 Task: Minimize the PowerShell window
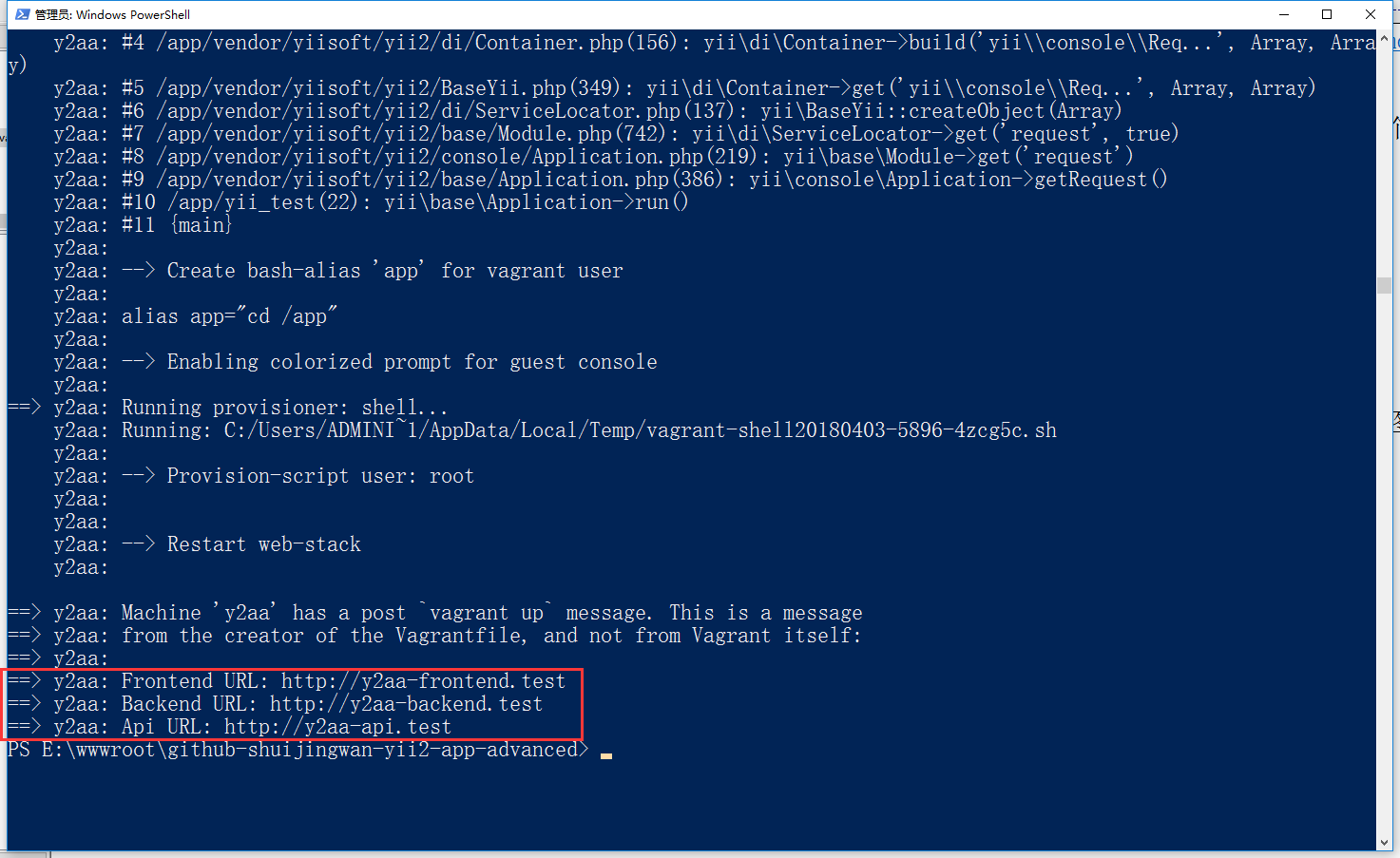pyautogui.click(x=1284, y=14)
